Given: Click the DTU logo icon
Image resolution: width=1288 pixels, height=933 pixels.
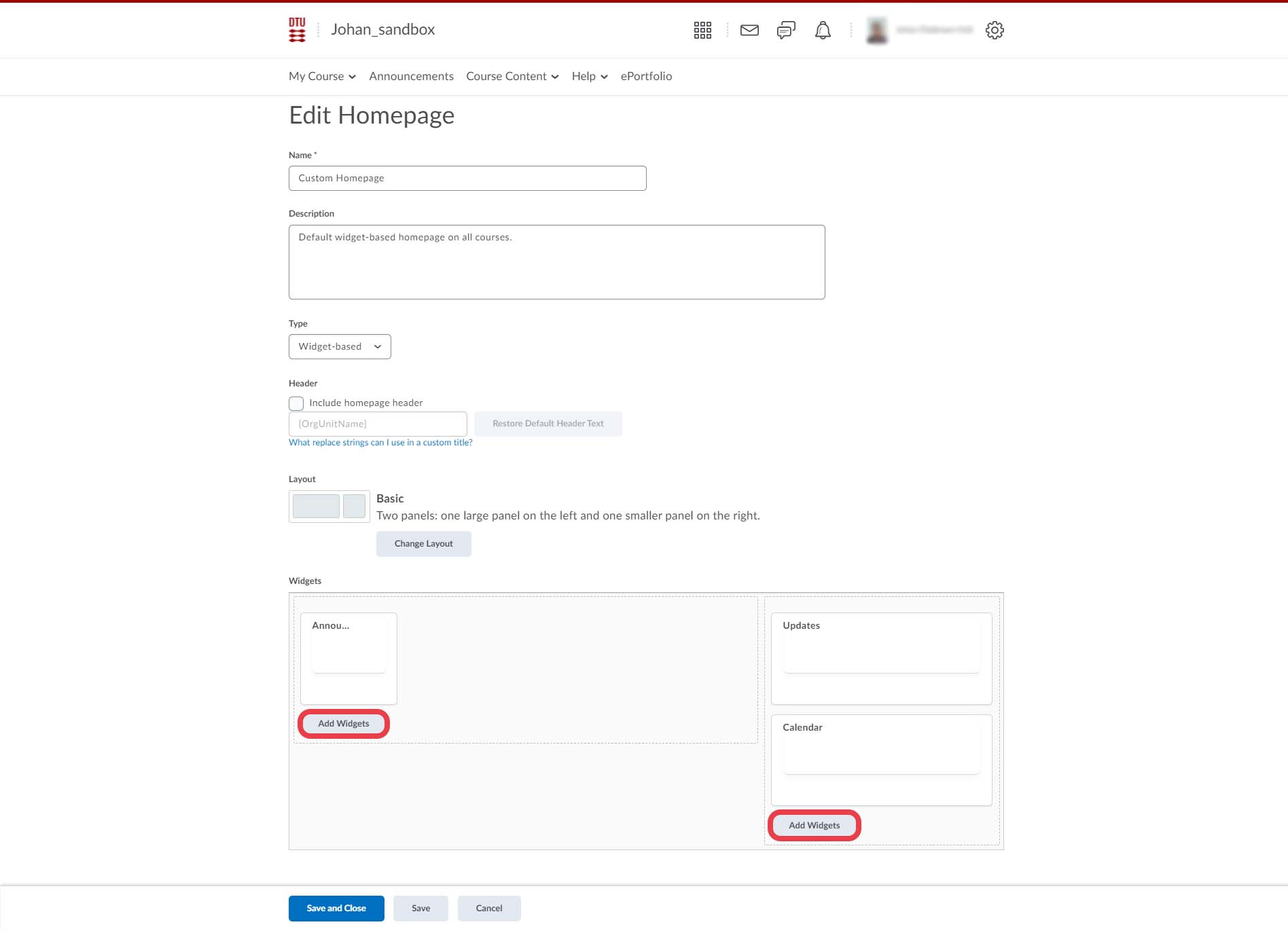Looking at the screenshot, I should (297, 30).
